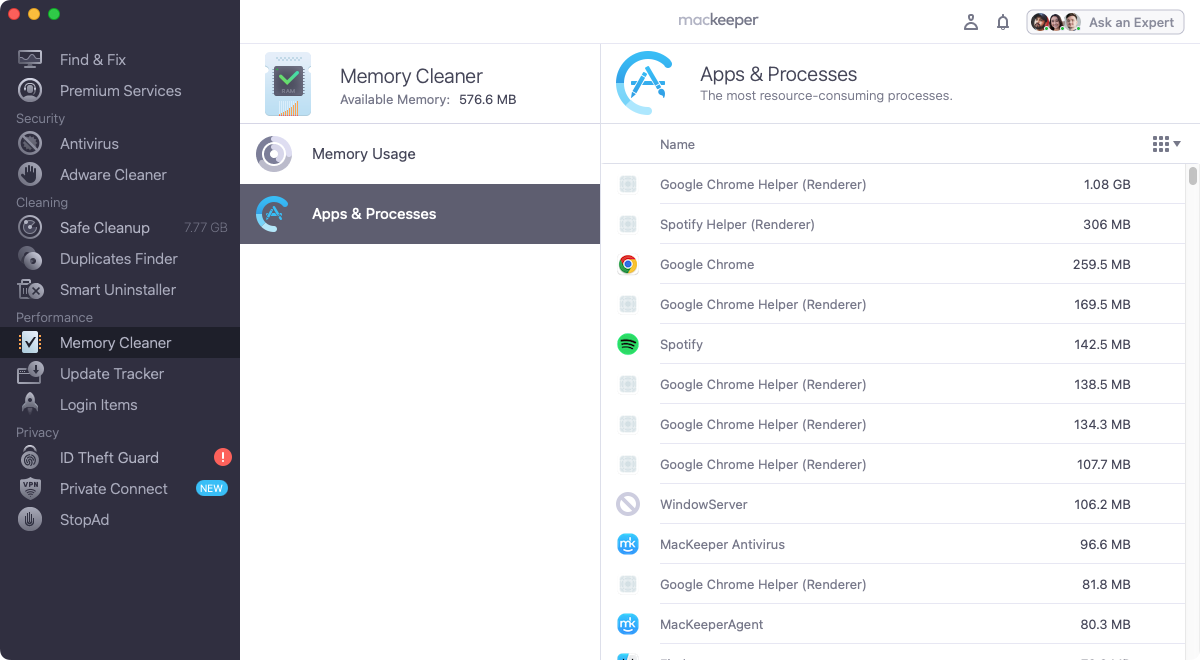Select Private Connect in the sidebar
Viewport: 1200px width, 660px height.
tap(120, 488)
